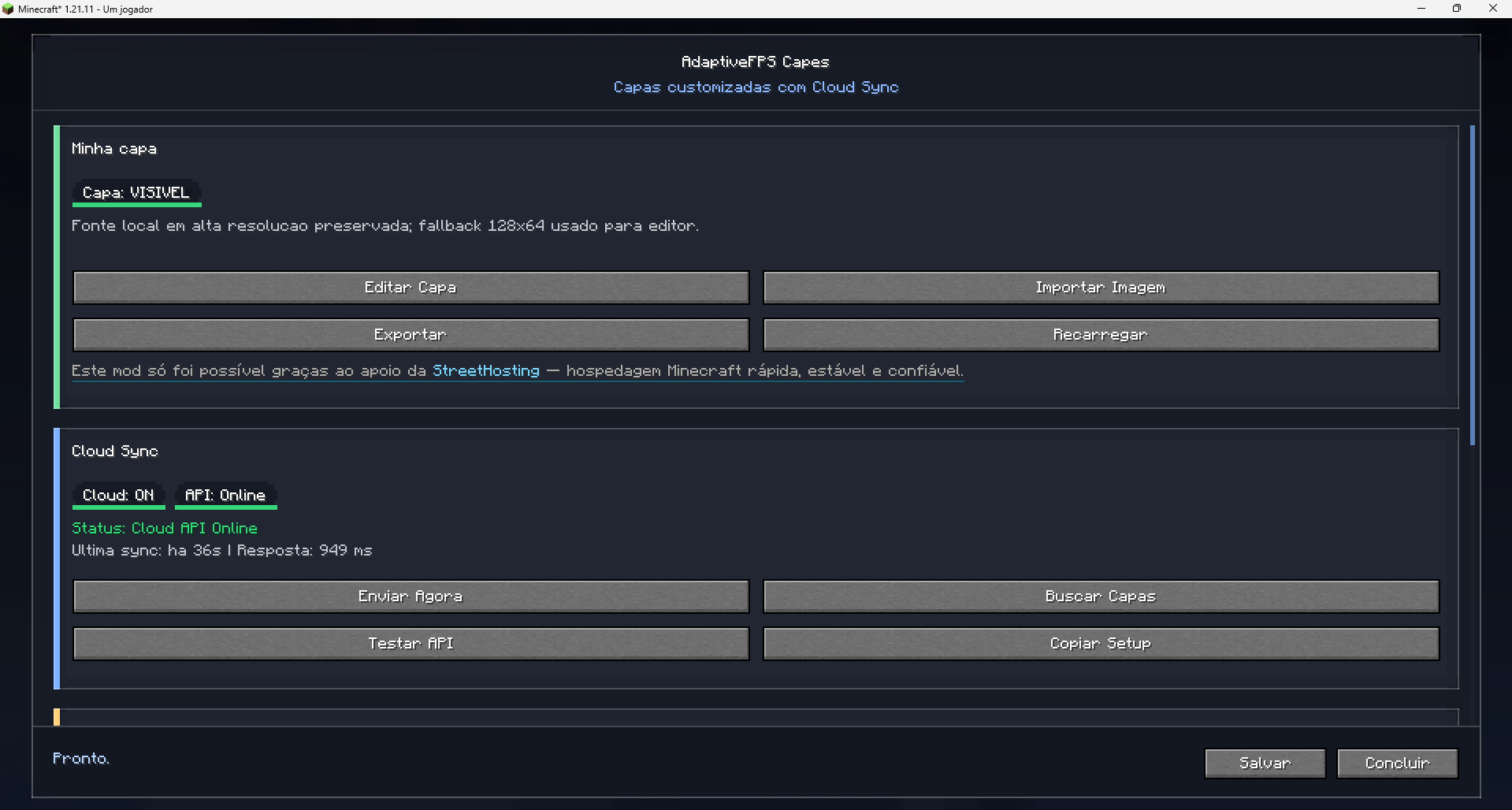Click the 'AdaptiveFPS Capes' title
The image size is (1512, 810).
tap(756, 61)
